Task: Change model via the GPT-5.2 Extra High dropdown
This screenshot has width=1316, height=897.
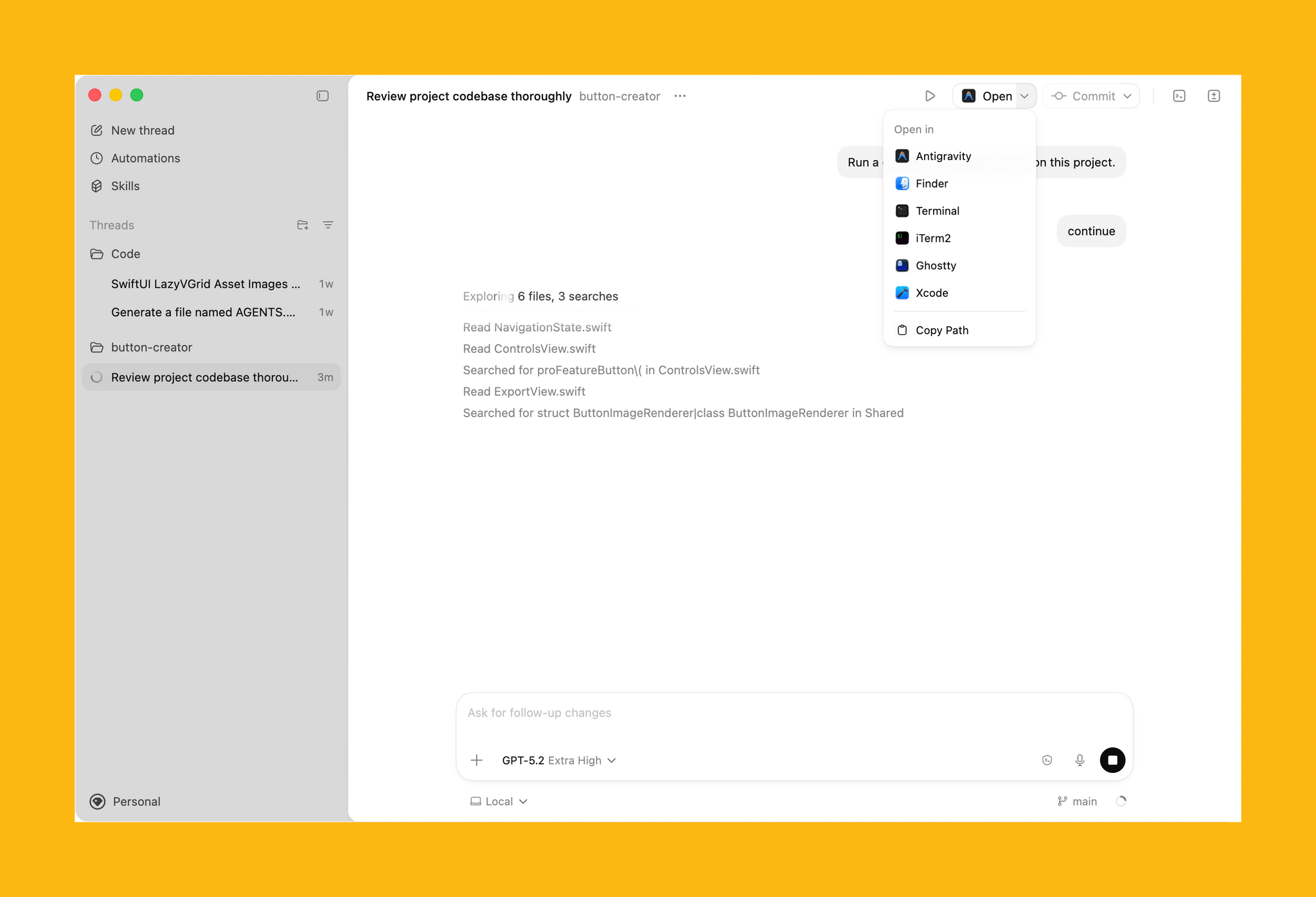Action: click(558, 760)
